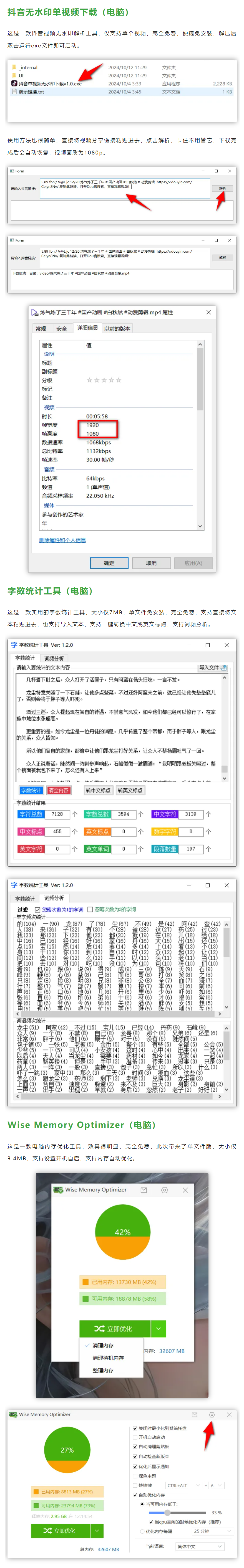Click the 字 app icon in the 单字频次统计 window

click(14, 885)
